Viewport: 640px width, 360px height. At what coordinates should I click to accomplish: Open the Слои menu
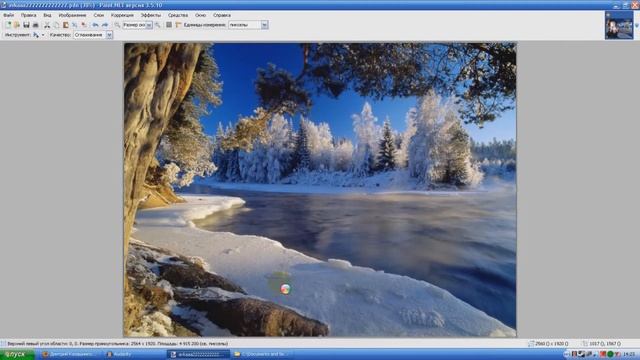[x=99, y=15]
